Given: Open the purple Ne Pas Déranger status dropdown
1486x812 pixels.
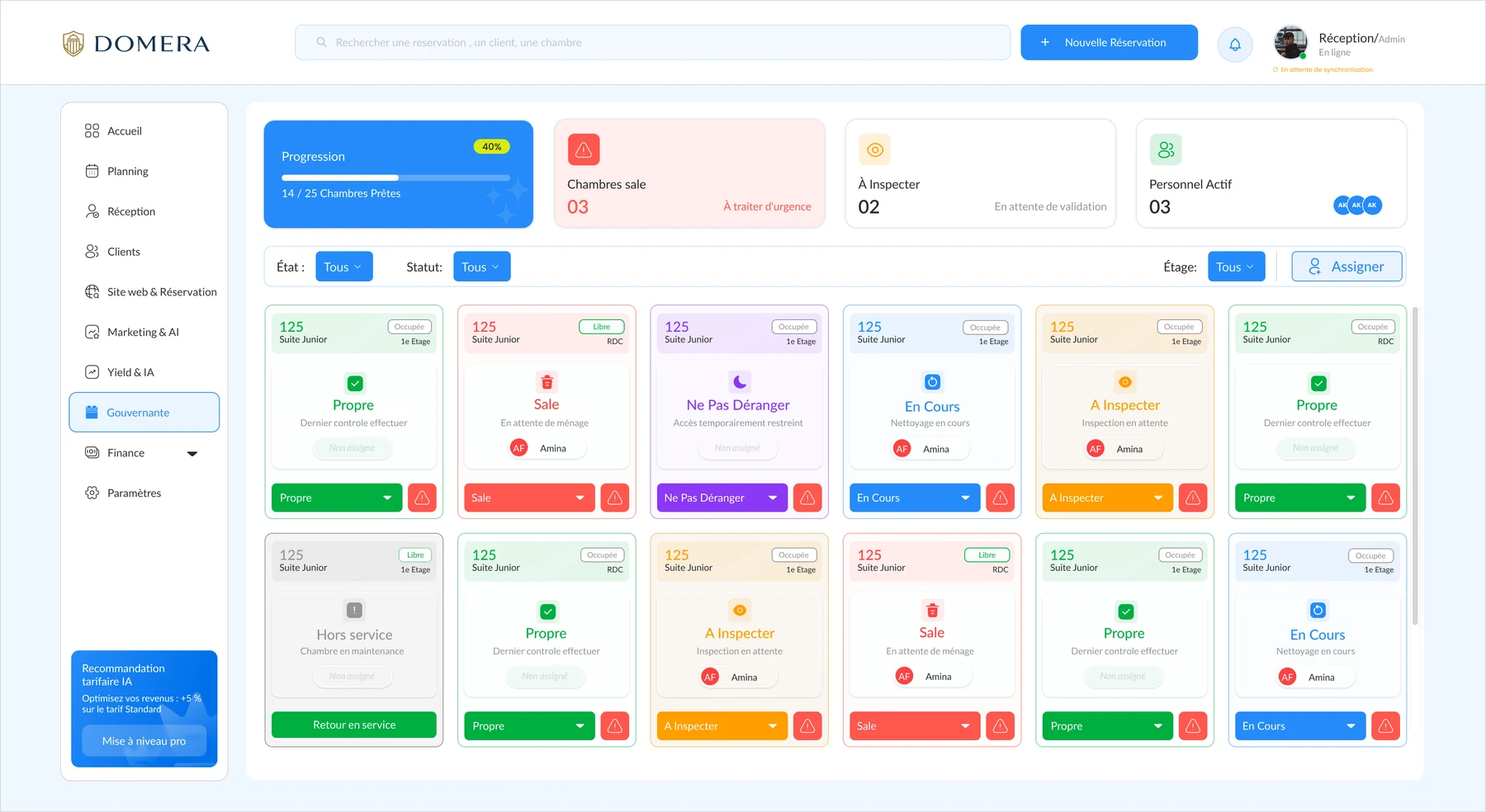Looking at the screenshot, I should click(722, 498).
